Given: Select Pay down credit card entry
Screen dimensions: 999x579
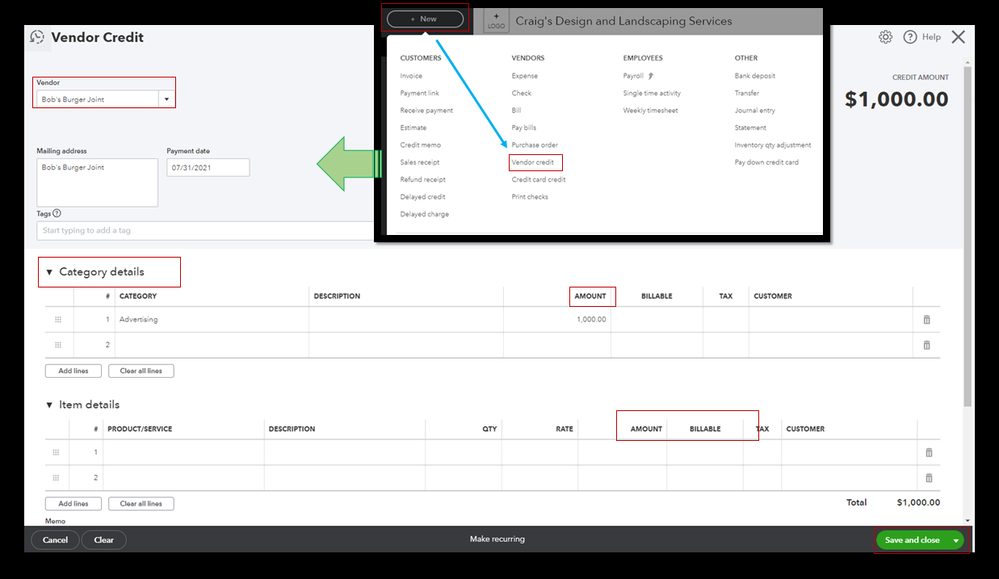Looking at the screenshot, I should click(766, 162).
